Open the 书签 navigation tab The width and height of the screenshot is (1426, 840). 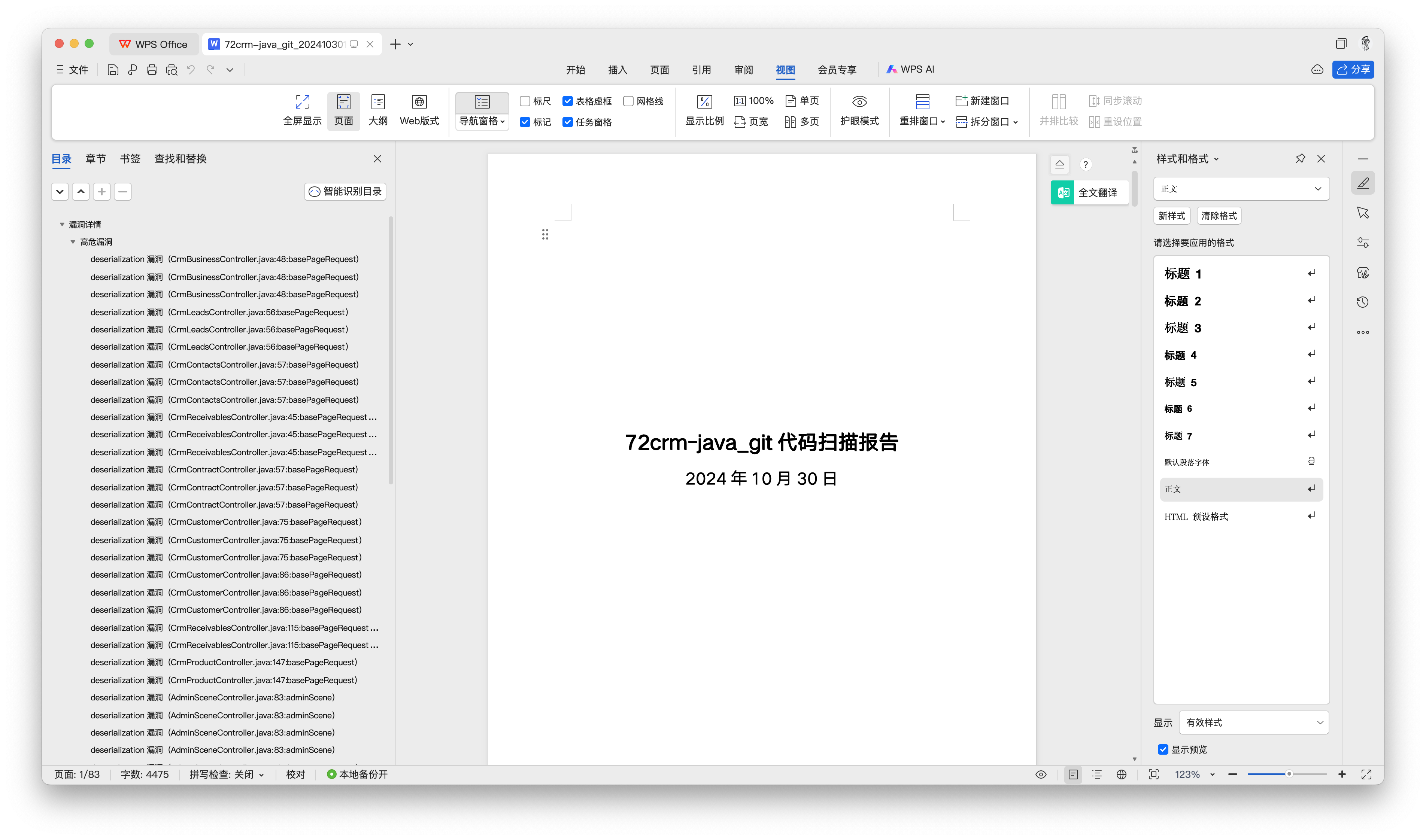[x=130, y=159]
